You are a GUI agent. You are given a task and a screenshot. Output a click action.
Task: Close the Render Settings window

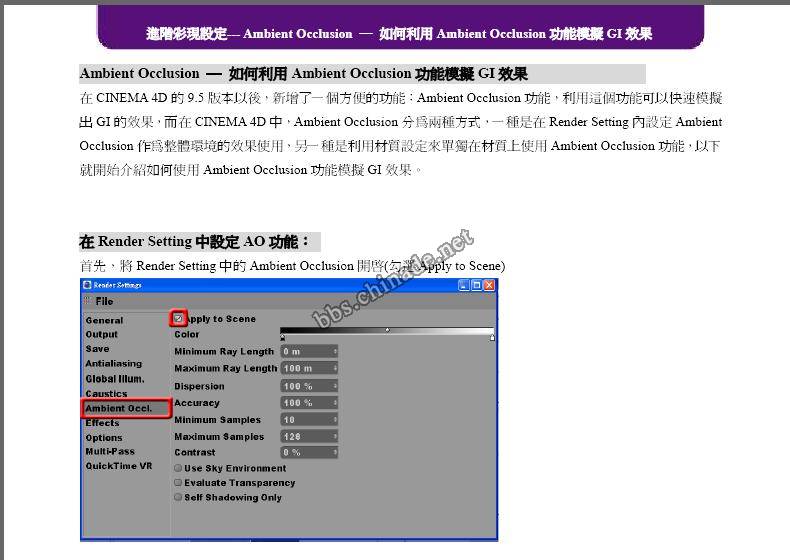pyautogui.click(x=489, y=285)
